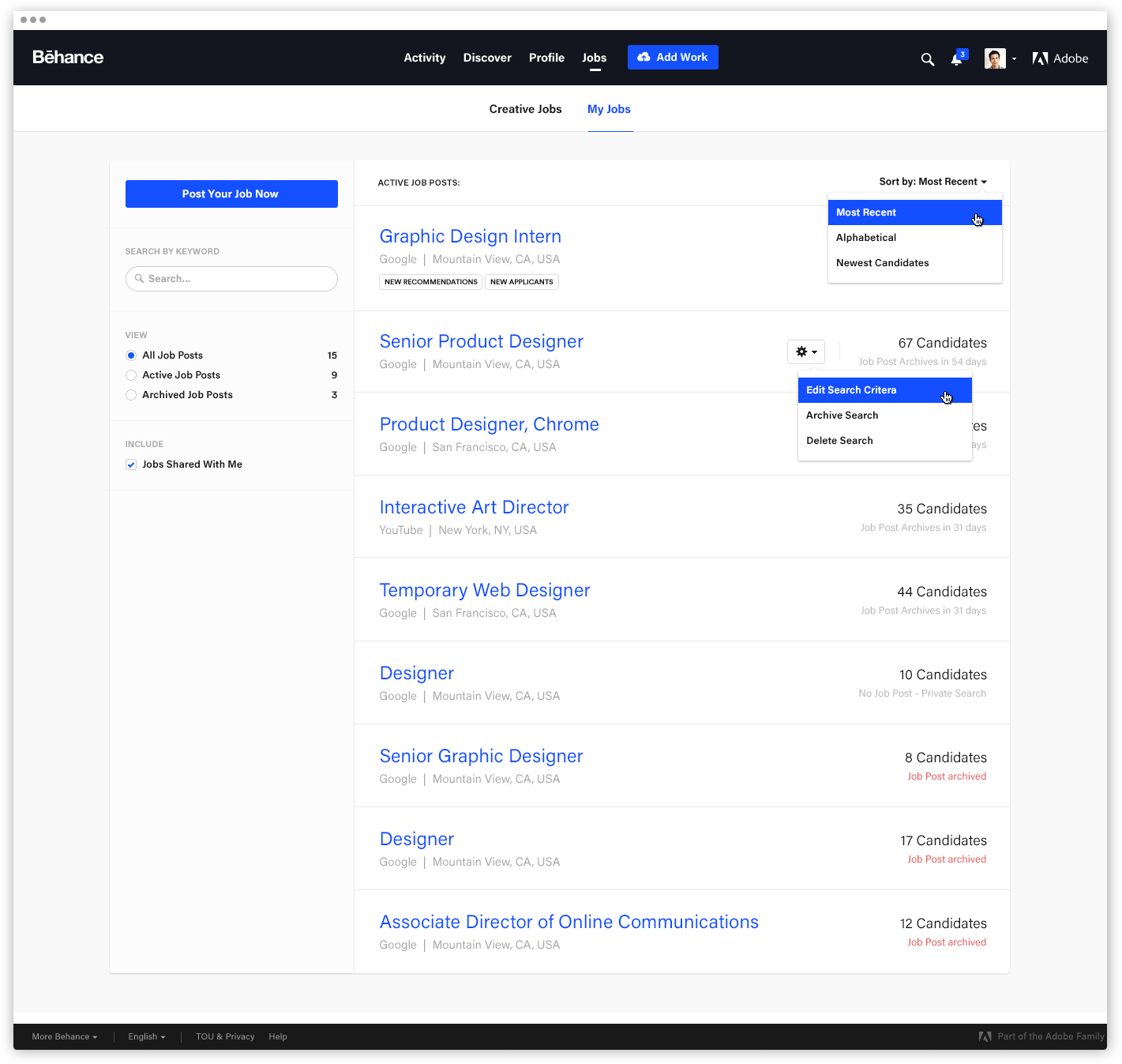Switch to My Jobs tab

609,109
